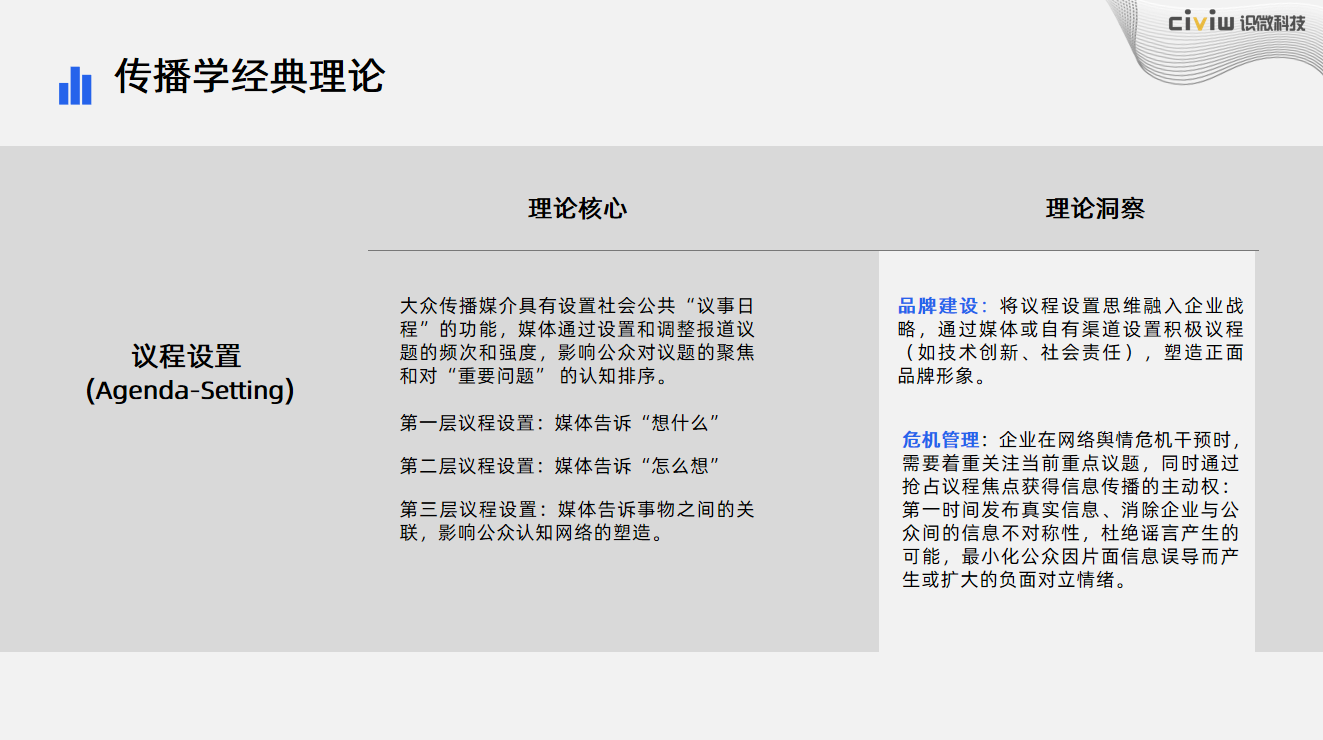Click the 第三层议程设置 paragraph
Viewport: 1323px width, 740px height.
[x=577, y=521]
